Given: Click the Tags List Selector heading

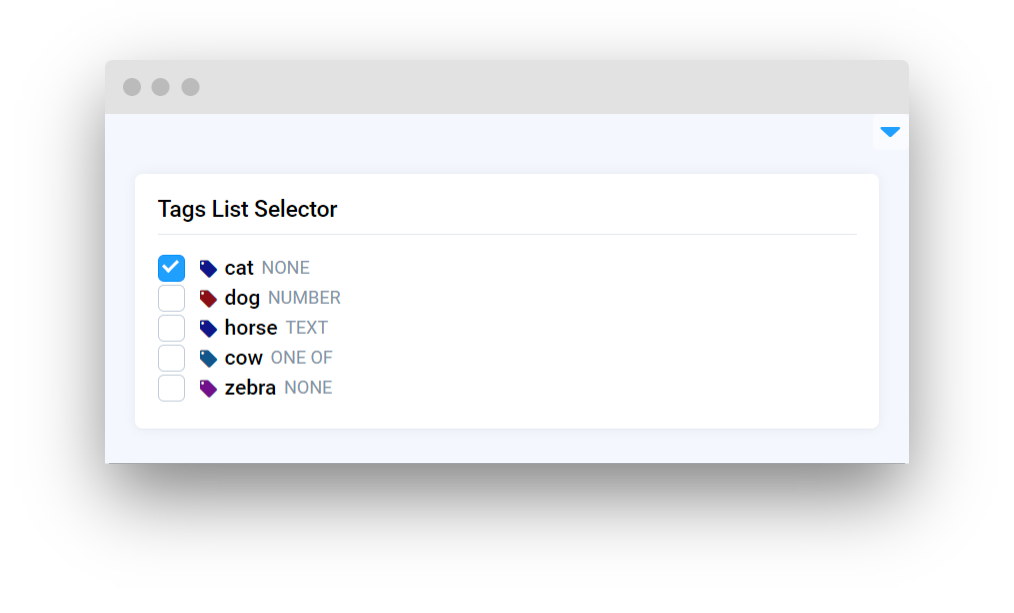Looking at the screenshot, I should 248,209.
